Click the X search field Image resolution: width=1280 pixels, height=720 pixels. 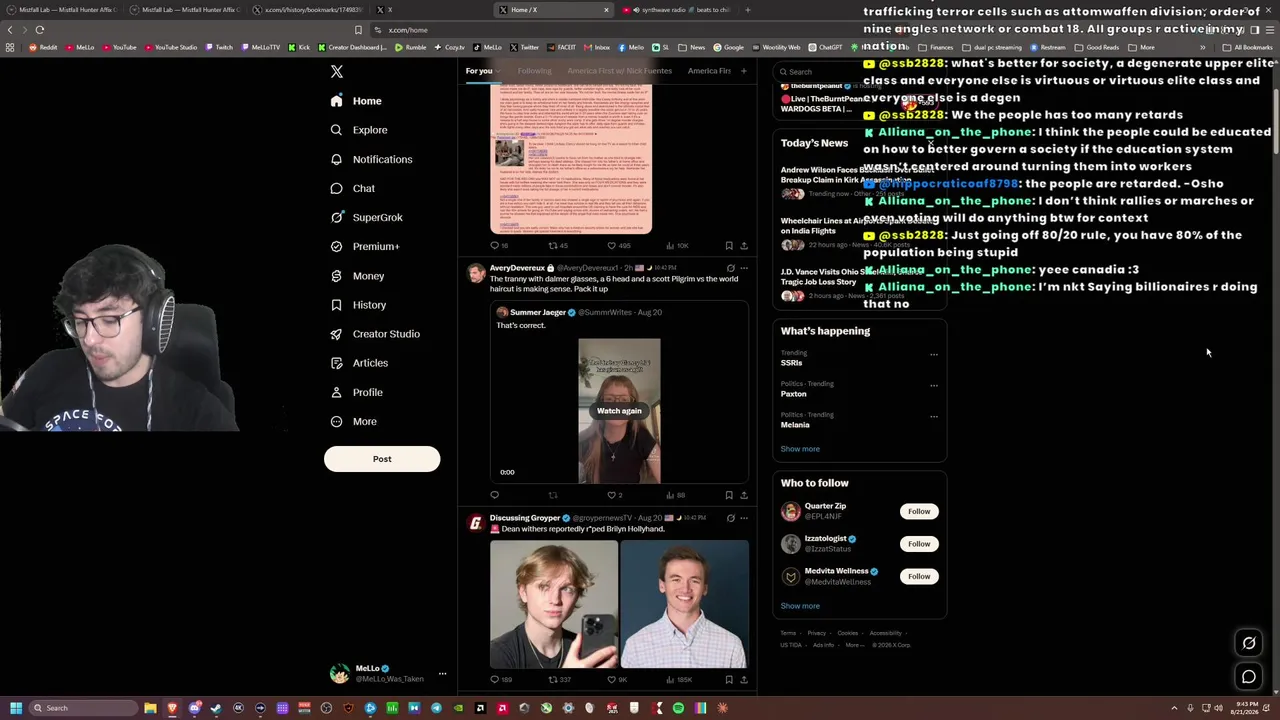pyautogui.click(x=860, y=72)
